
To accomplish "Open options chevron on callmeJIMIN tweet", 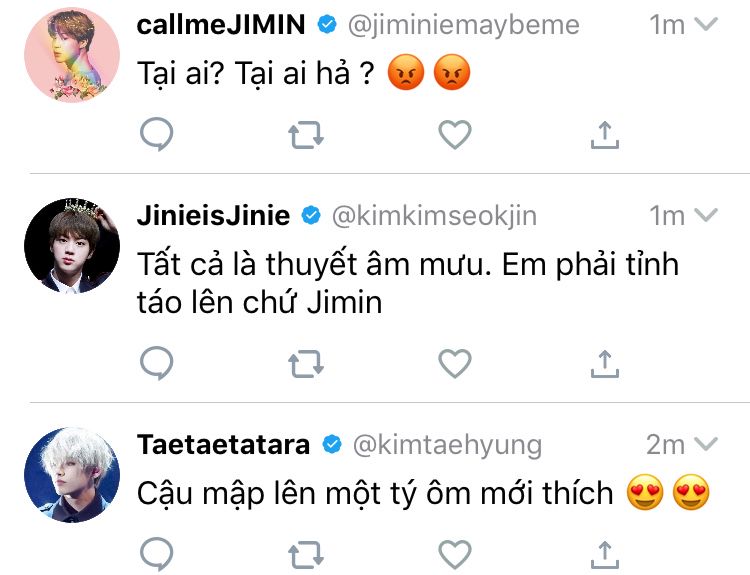I will (706, 24).
